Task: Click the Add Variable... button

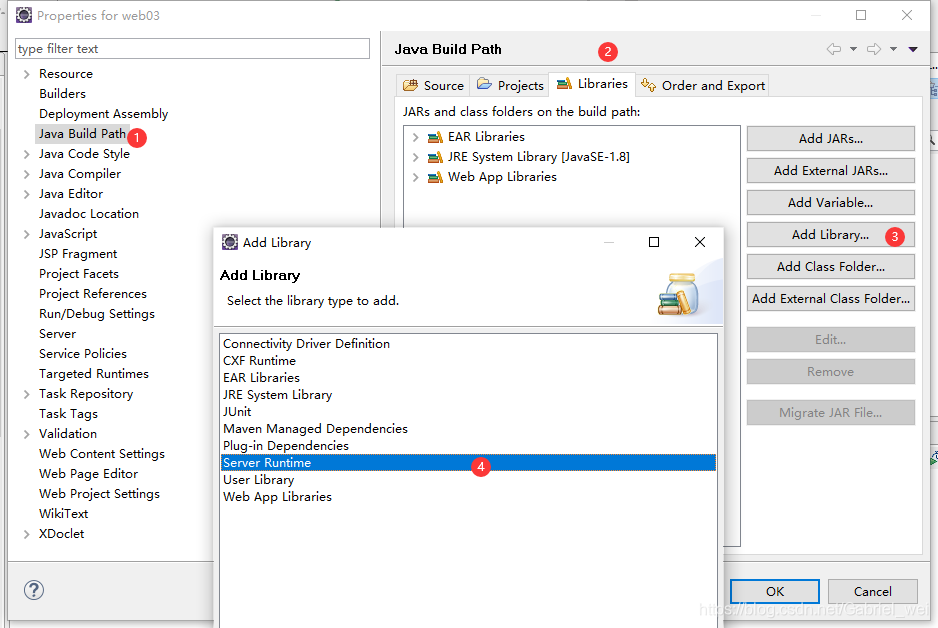Action: 830,203
